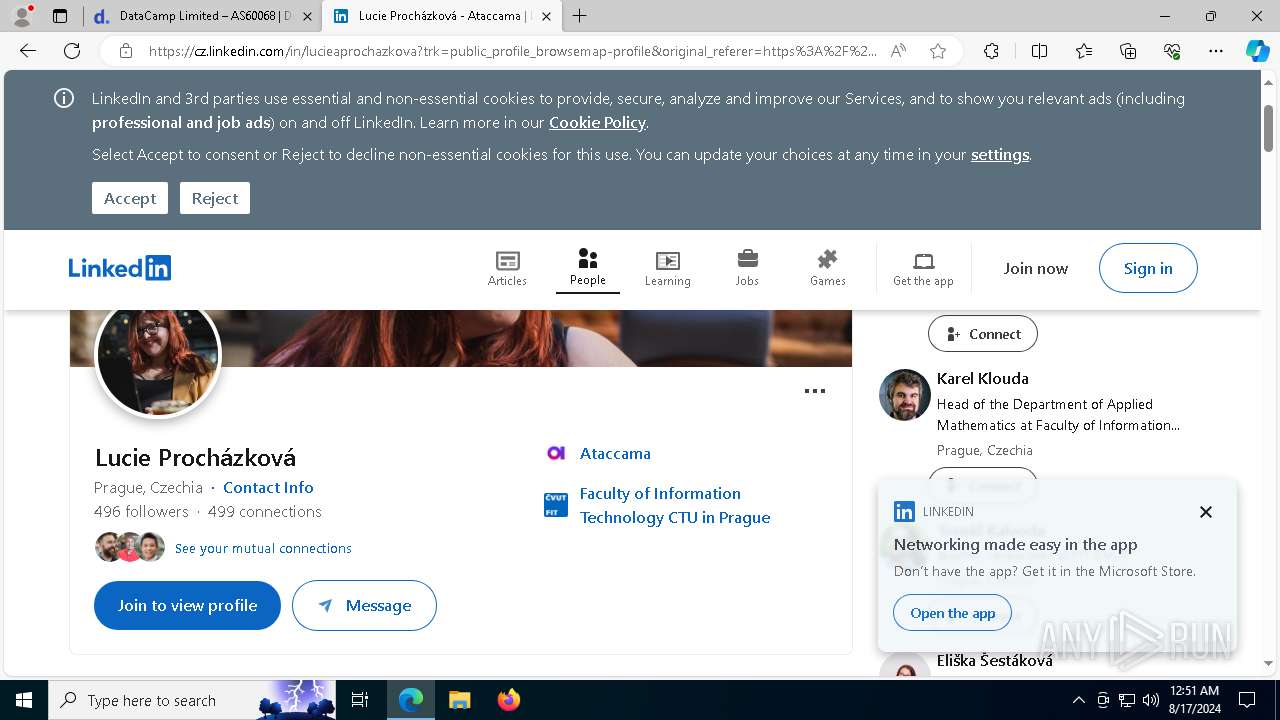Close the Lucie Procházková tab

(546, 16)
